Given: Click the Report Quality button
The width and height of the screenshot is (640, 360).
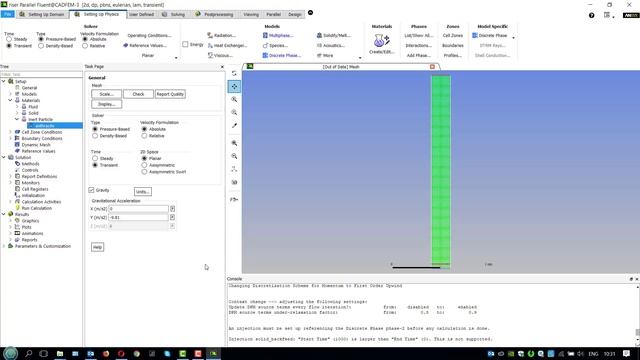Looking at the screenshot, I should point(170,94).
